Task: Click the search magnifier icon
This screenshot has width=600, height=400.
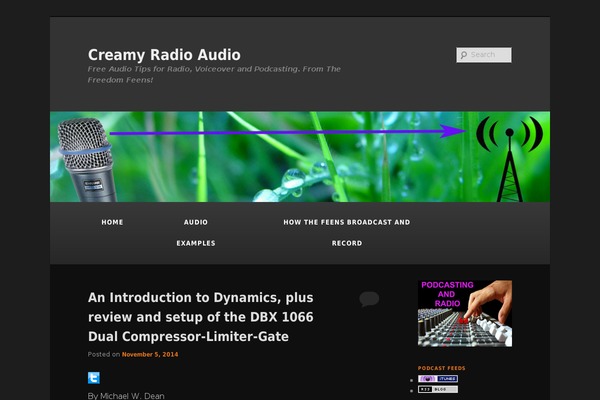Action: coord(464,55)
